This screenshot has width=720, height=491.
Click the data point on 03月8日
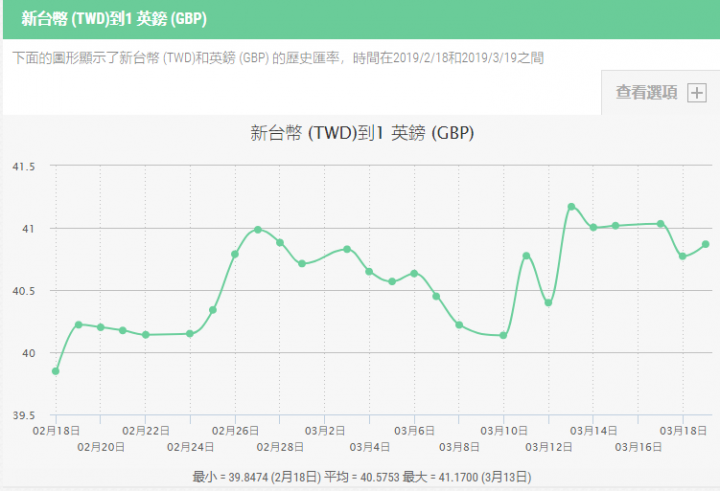coord(459,325)
